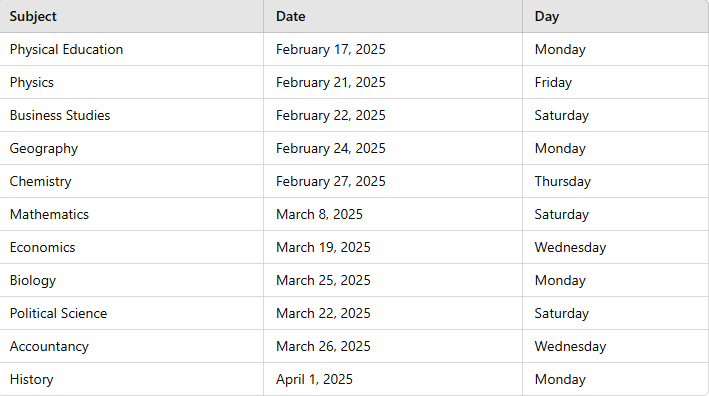Viewport: 709px width, 396px height.
Task: Click the April 1, 2025 date cell
Action: pos(393,379)
